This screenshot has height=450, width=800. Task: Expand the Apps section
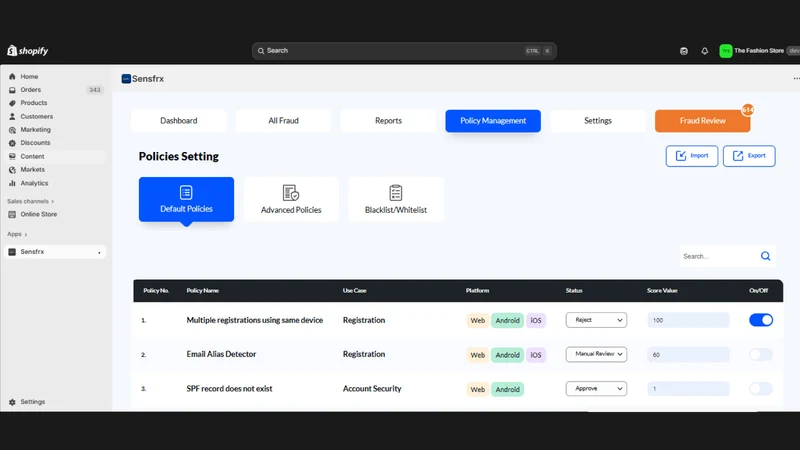pos(17,234)
